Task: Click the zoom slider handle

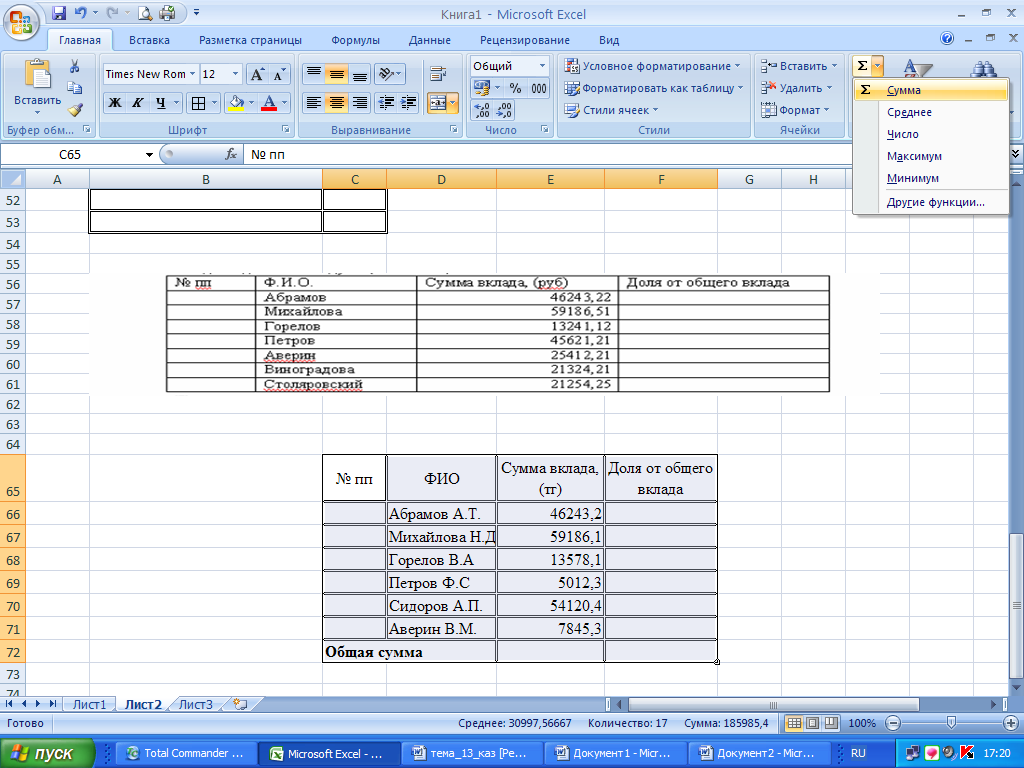Action: click(951, 723)
